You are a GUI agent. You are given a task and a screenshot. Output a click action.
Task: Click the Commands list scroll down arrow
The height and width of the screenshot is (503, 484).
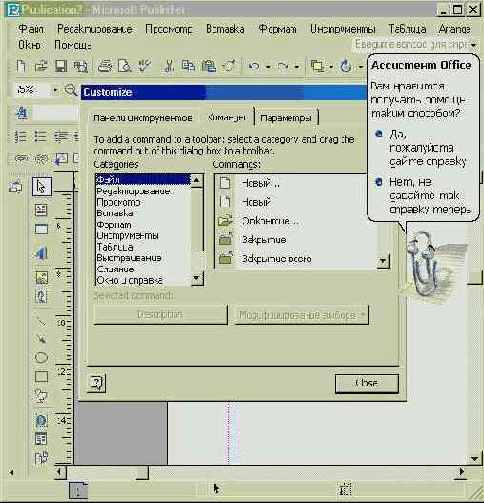(383, 261)
